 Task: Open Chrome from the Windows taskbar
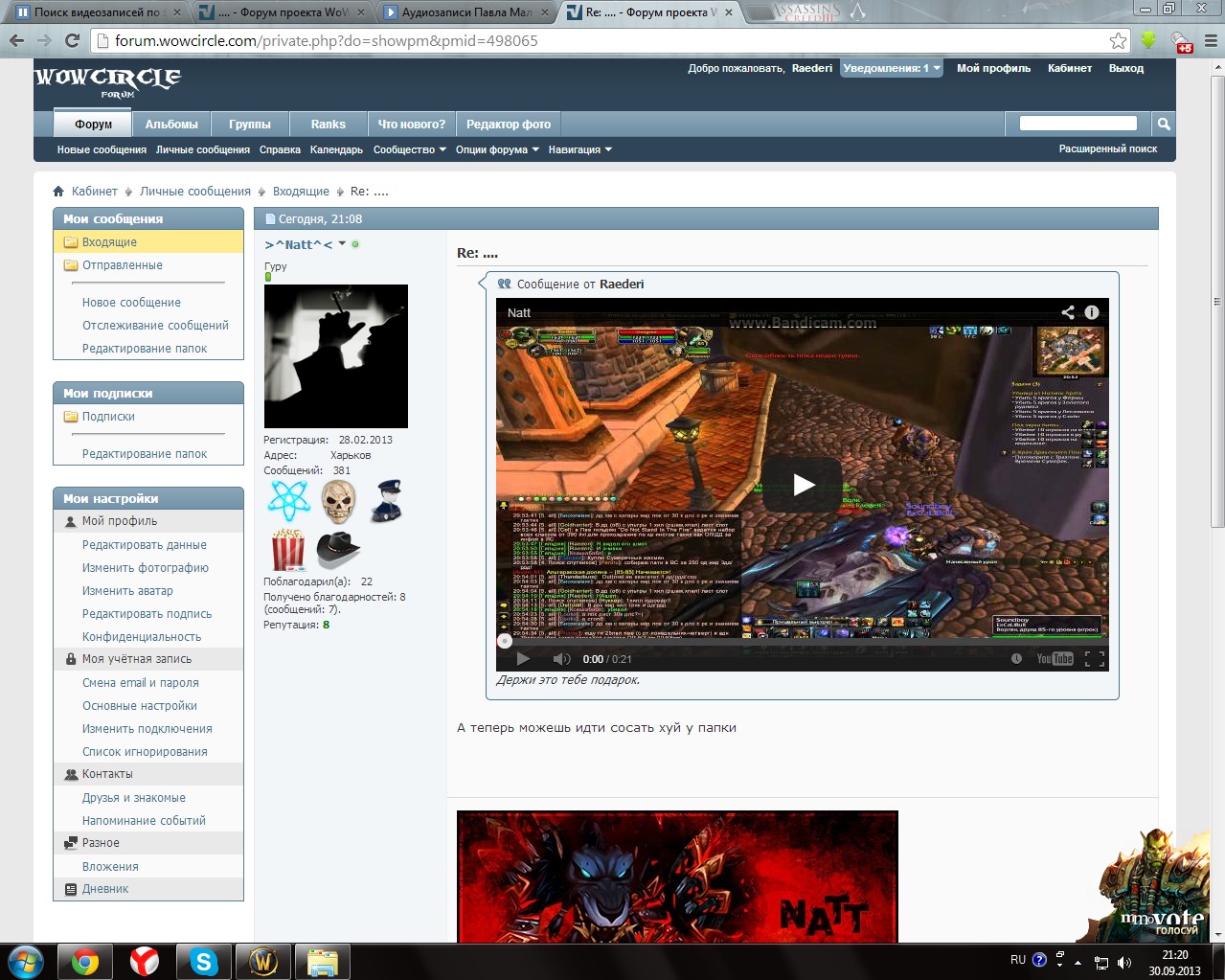[x=84, y=962]
